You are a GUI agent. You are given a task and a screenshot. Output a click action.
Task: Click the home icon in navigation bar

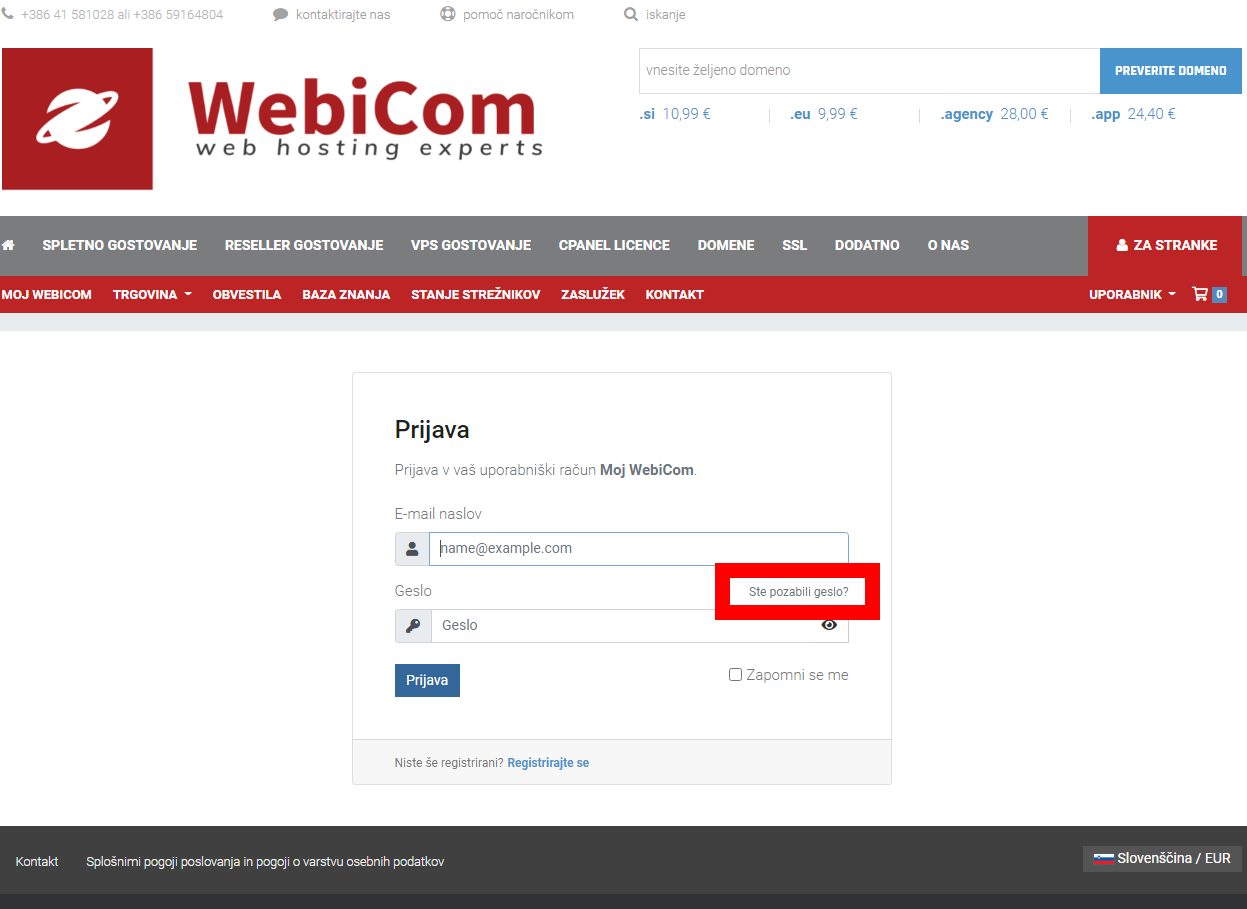[x=8, y=245]
